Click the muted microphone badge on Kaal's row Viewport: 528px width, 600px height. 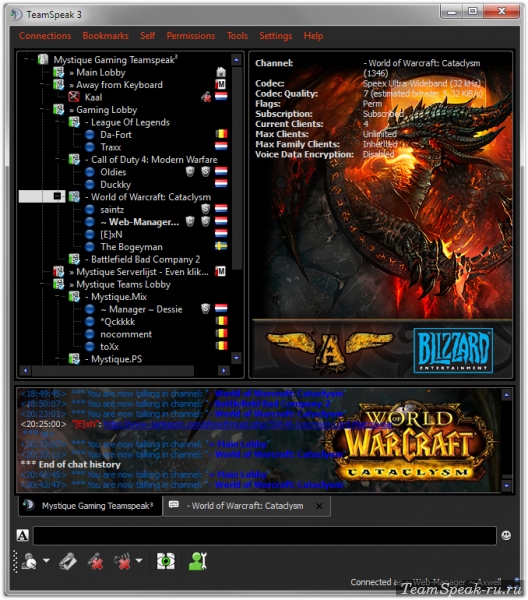click(206, 97)
